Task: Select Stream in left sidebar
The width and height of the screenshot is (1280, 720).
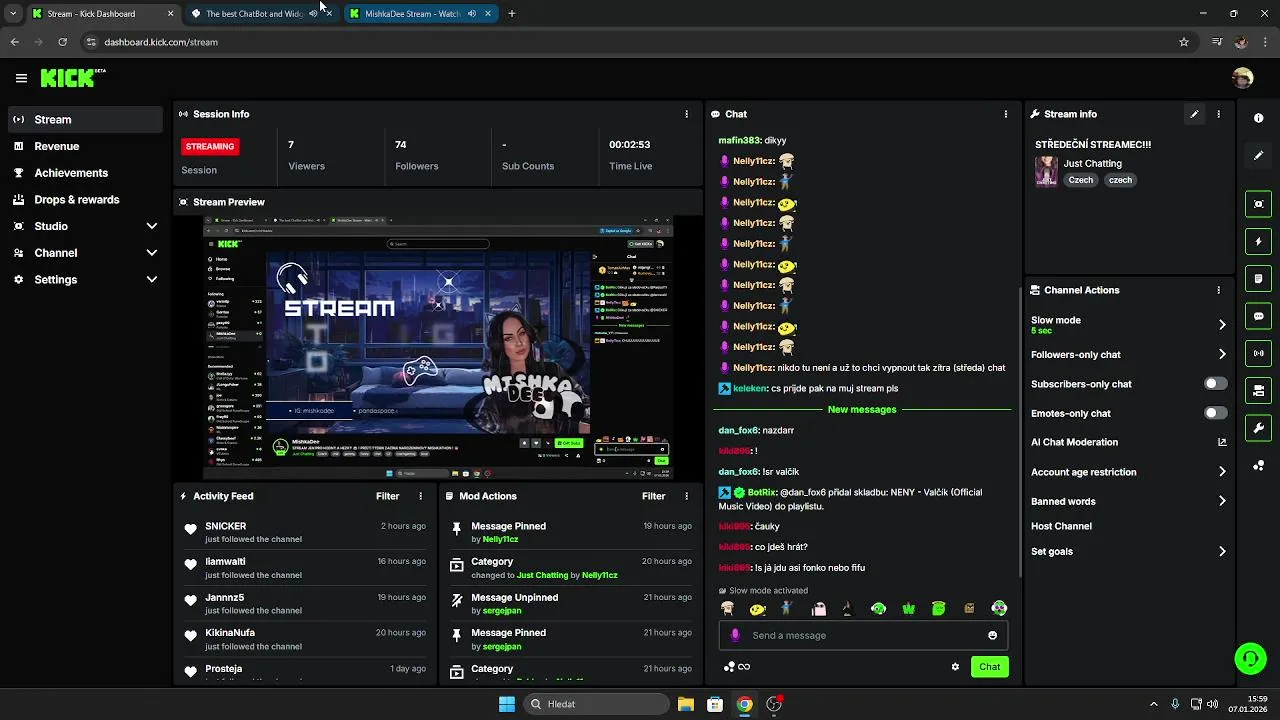Action: pyautogui.click(x=85, y=119)
